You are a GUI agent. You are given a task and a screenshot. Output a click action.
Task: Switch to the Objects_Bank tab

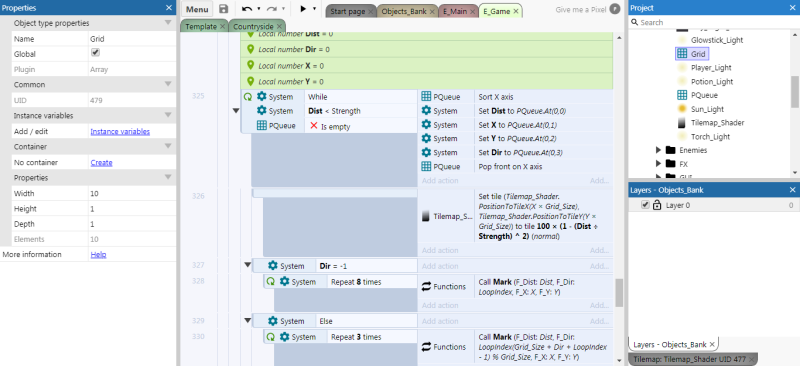tap(403, 11)
